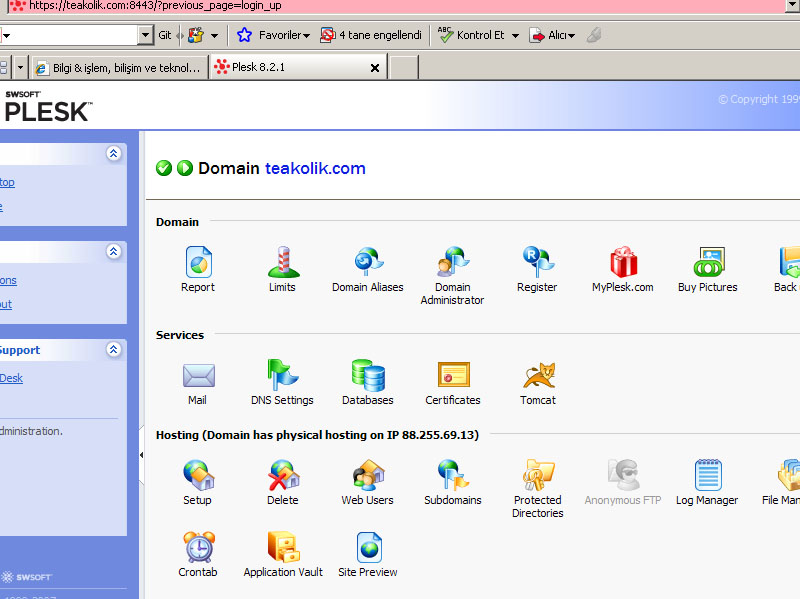This screenshot has width=800, height=599.
Task: Collapse the first sidebar panel
Action: 113,153
